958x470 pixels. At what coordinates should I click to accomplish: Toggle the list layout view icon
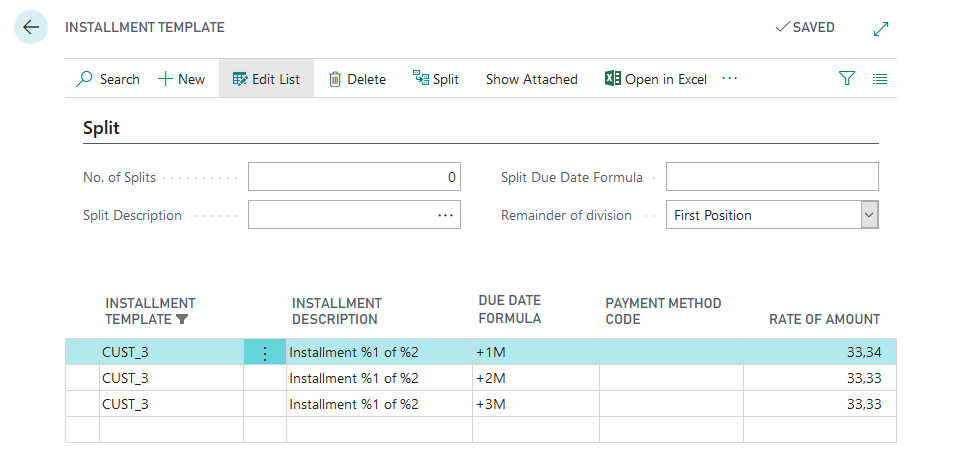click(880, 79)
